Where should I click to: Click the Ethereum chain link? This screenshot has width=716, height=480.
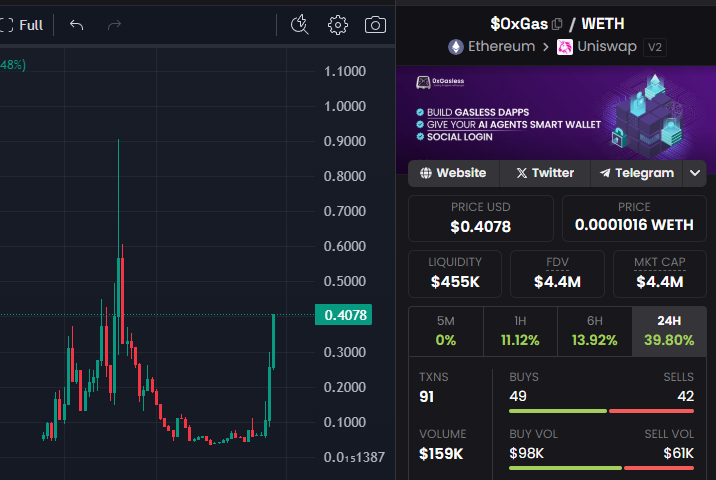[x=501, y=47]
